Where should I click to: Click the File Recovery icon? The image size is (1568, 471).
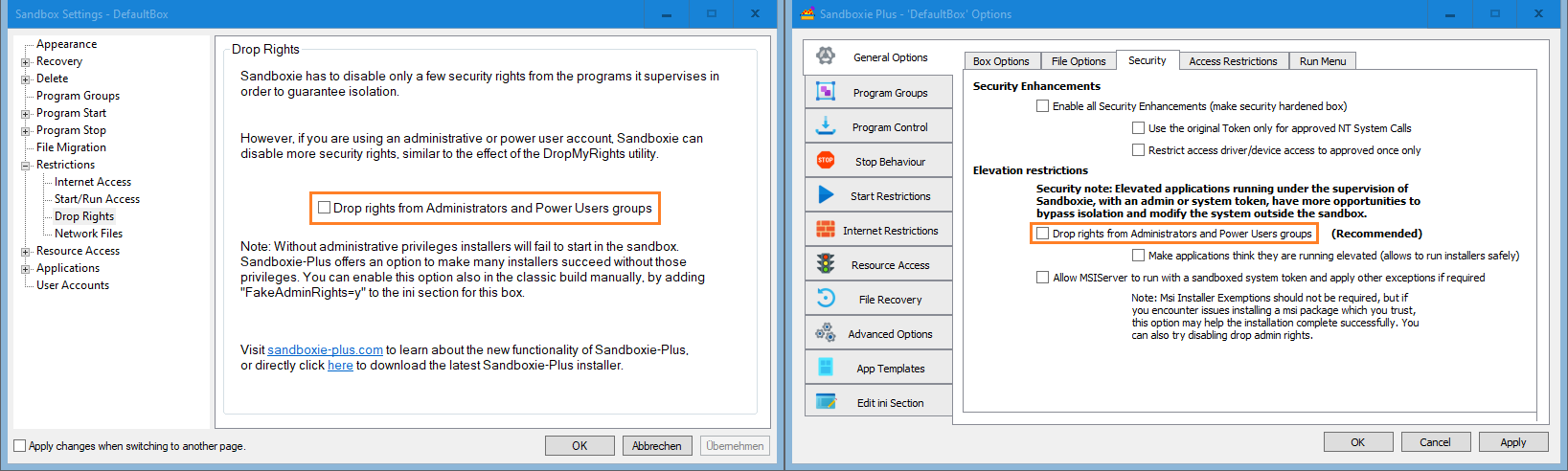826,299
